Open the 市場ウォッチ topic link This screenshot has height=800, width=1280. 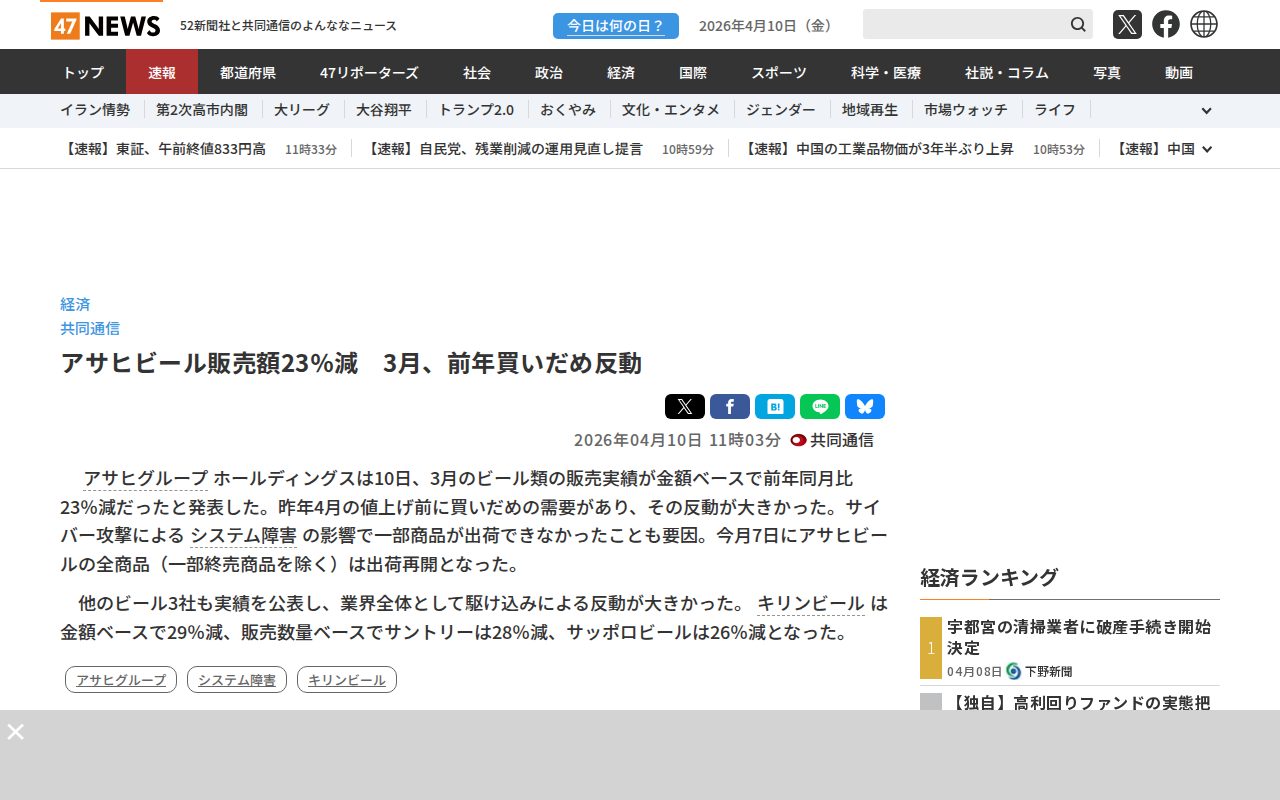click(966, 110)
